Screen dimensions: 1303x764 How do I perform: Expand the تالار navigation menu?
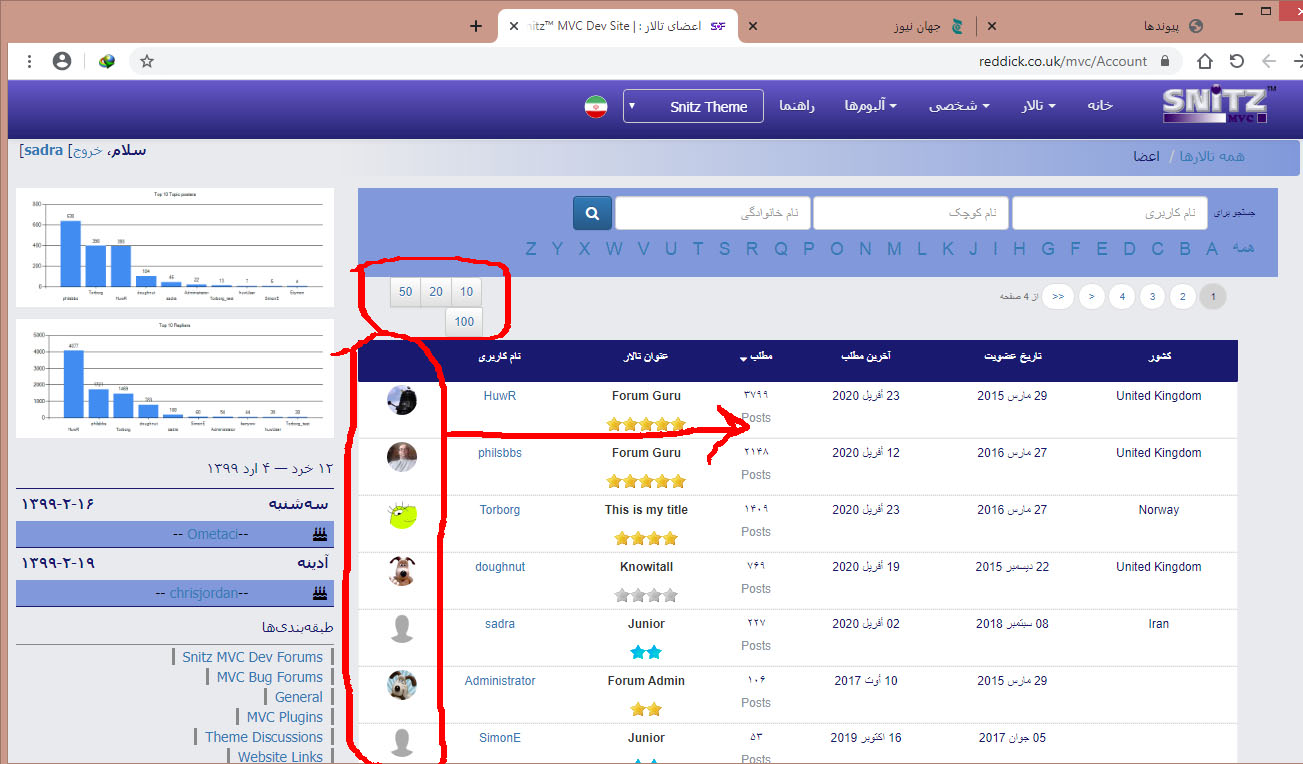tap(1038, 106)
